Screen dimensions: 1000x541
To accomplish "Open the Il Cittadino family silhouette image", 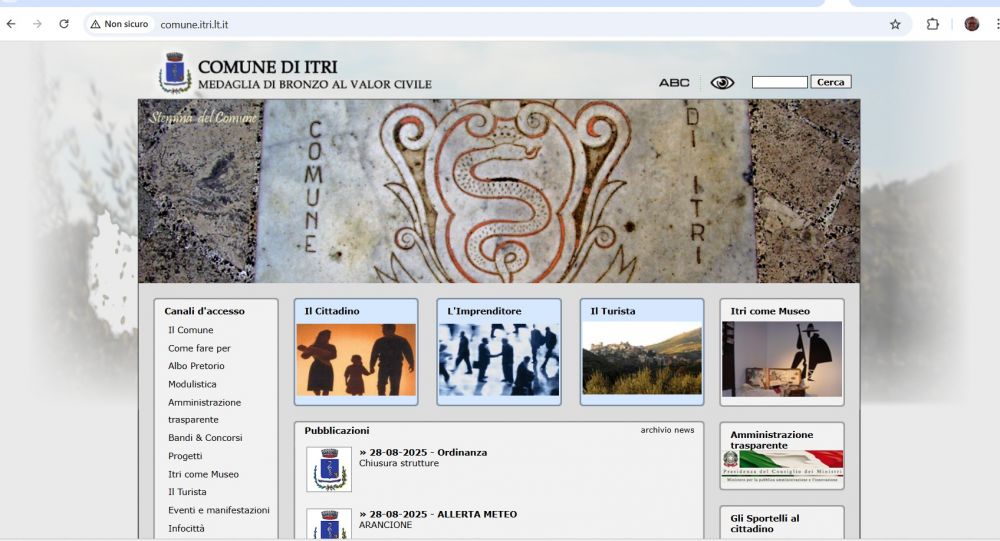I will (356, 360).
